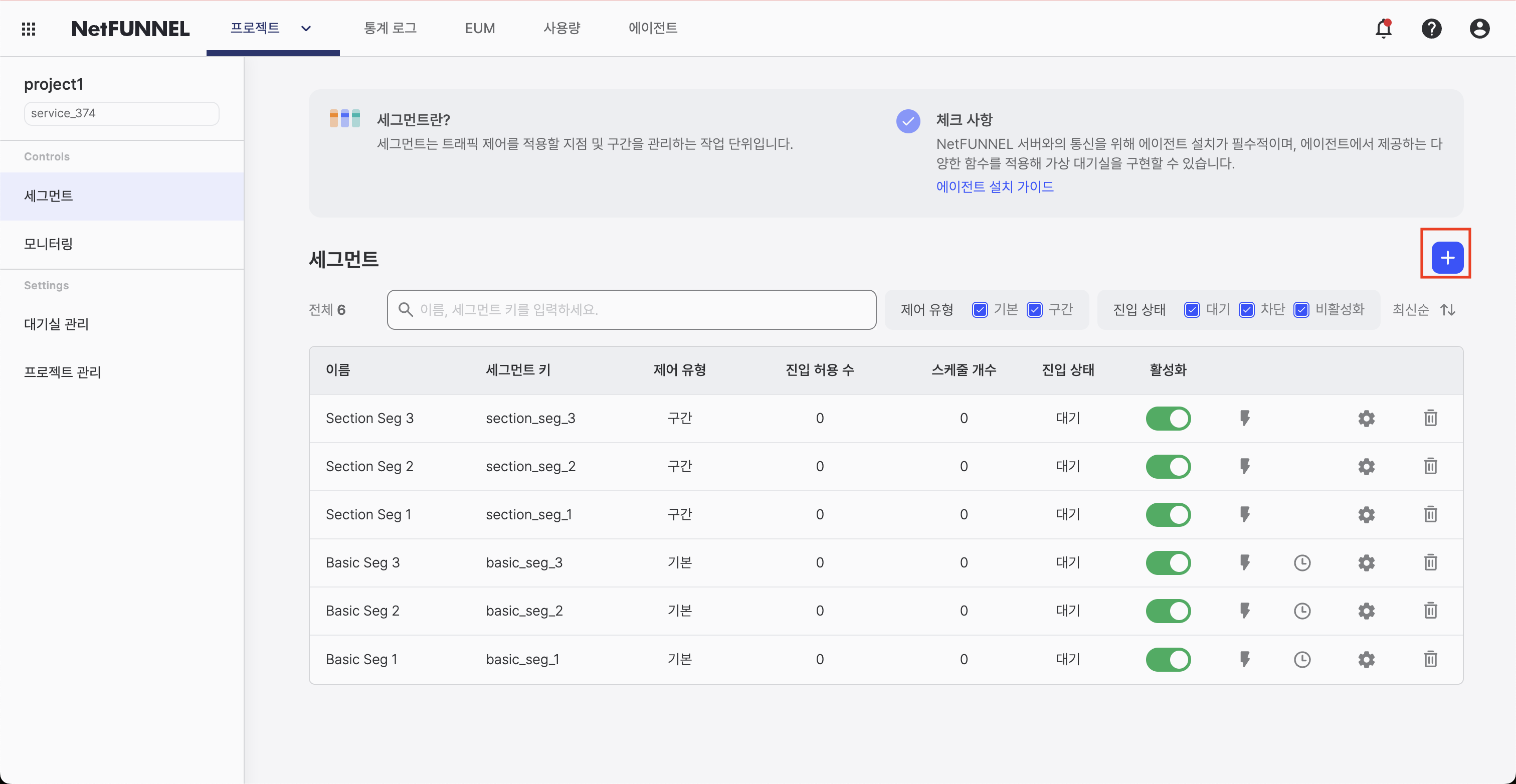Expand the 프로젝트 dropdown chevron

point(305,28)
